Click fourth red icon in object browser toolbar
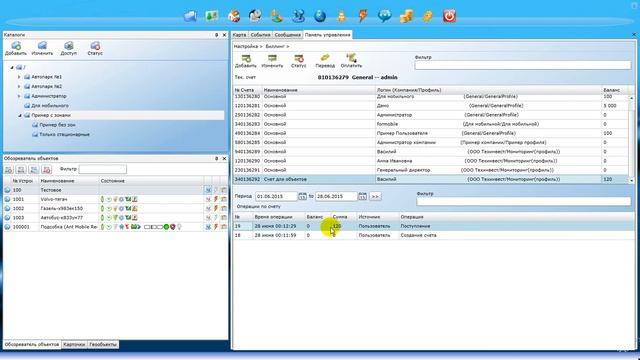 click(47, 169)
